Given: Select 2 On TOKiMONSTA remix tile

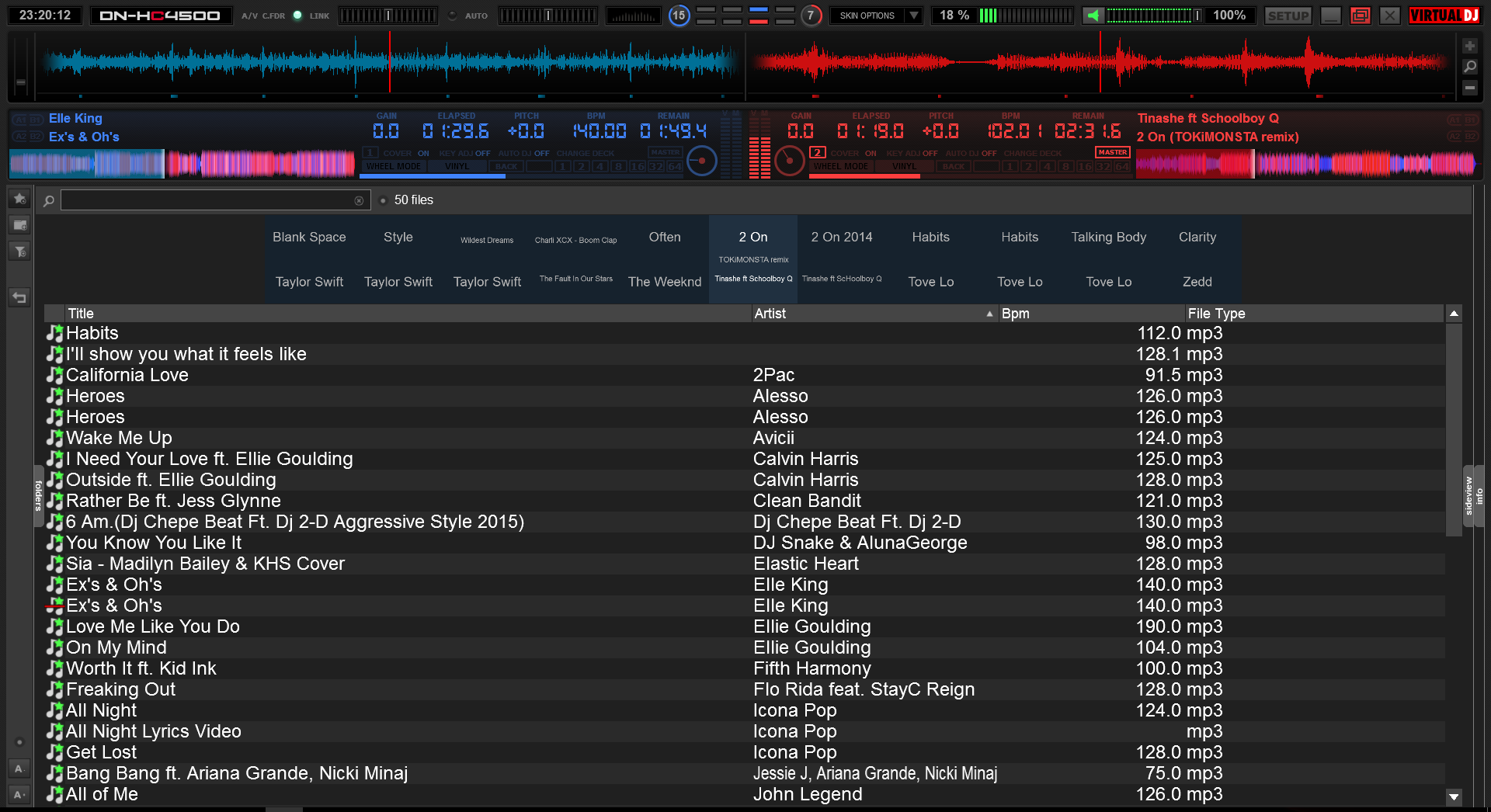Looking at the screenshot, I should (753, 259).
